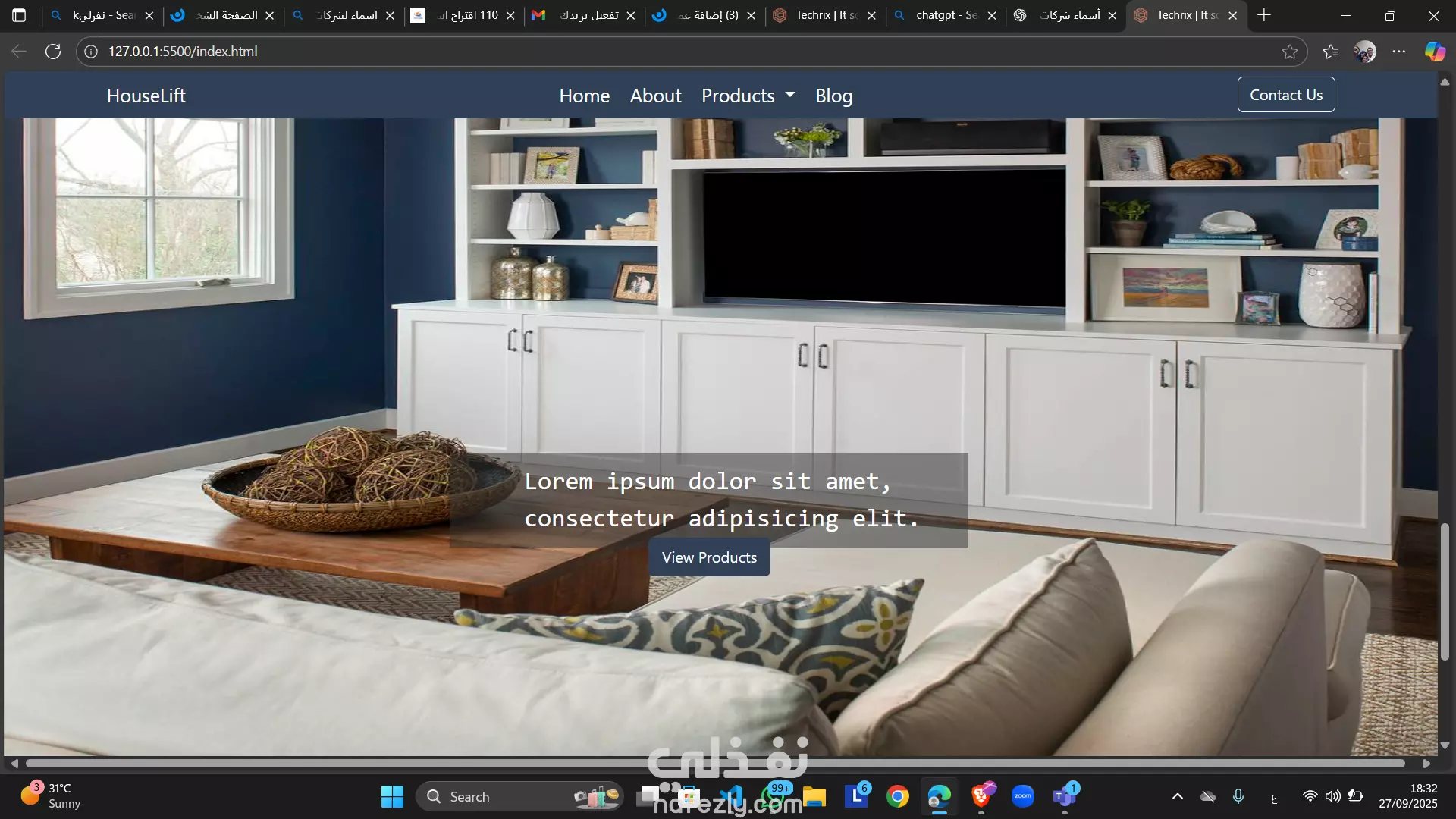Open the tab actions menu icon
Screen dimensions: 1456x819
click(x=19, y=15)
